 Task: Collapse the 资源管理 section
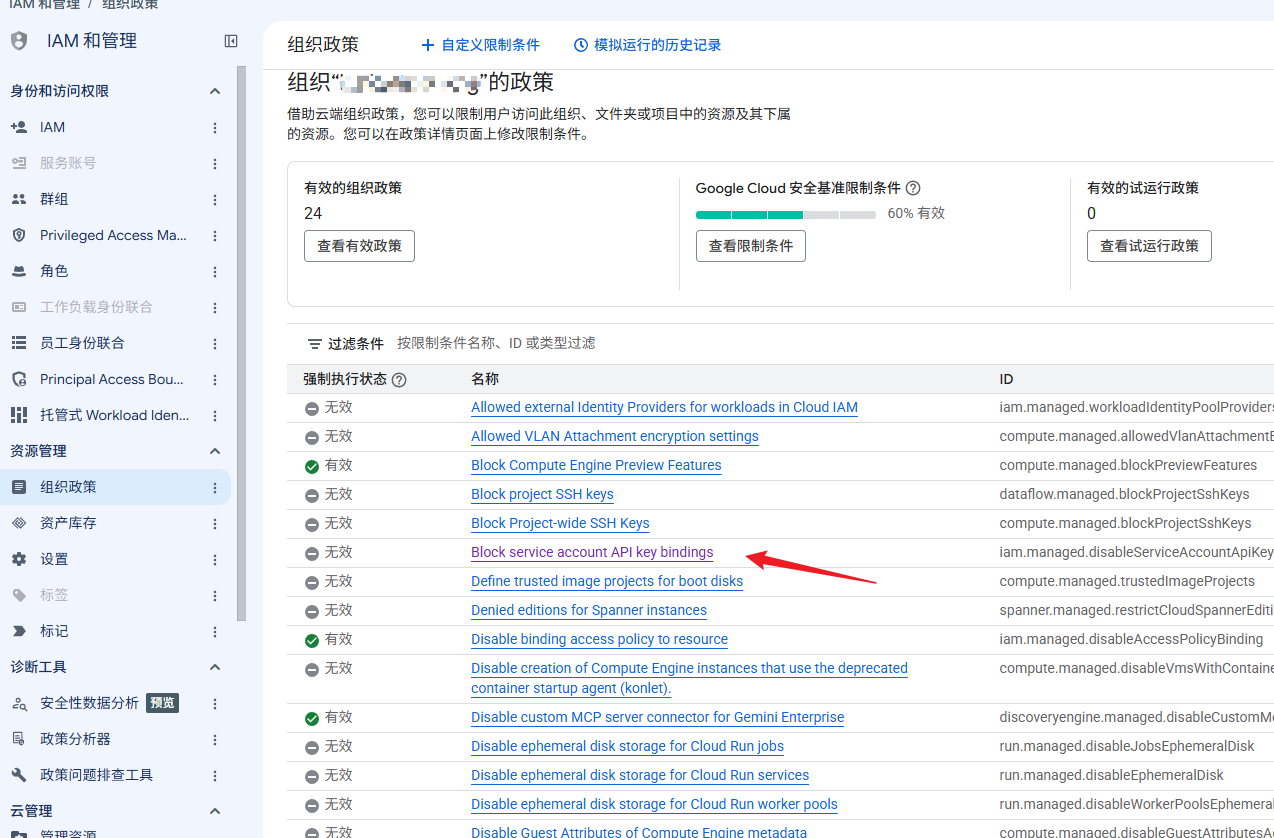[215, 452]
